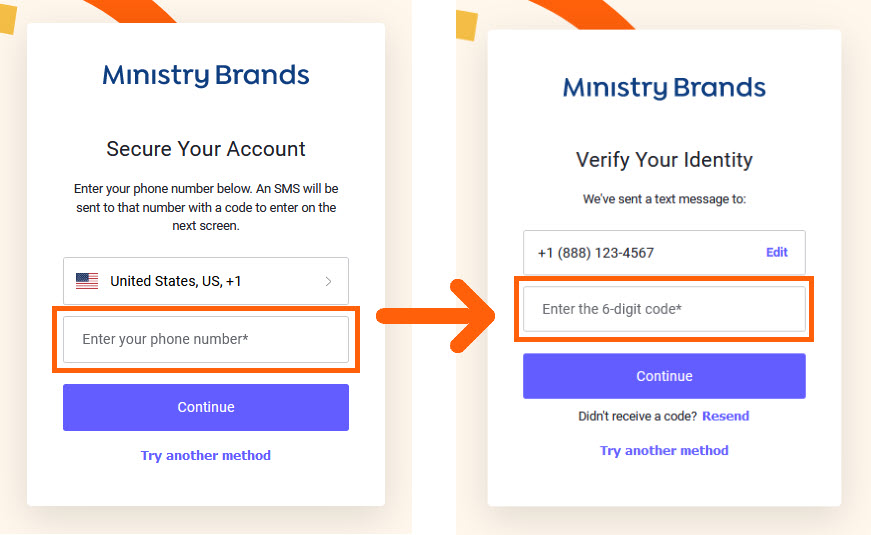This screenshot has width=871, height=535.
Task: Click Edit next to the phone number
Action: (x=776, y=252)
